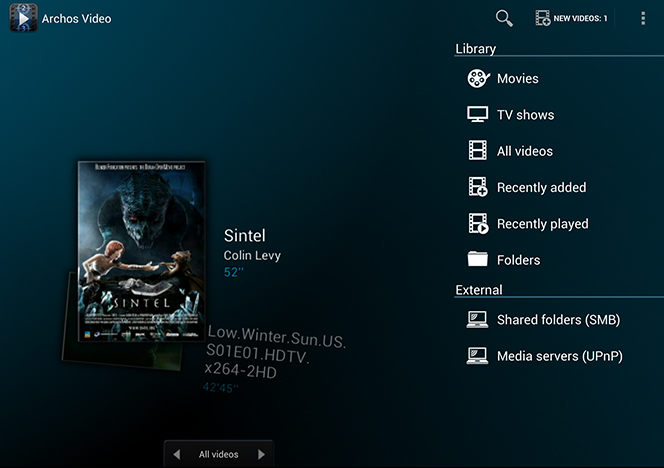The width and height of the screenshot is (664, 468).
Task: Open the Sintel movie poster
Action: pos(141,251)
